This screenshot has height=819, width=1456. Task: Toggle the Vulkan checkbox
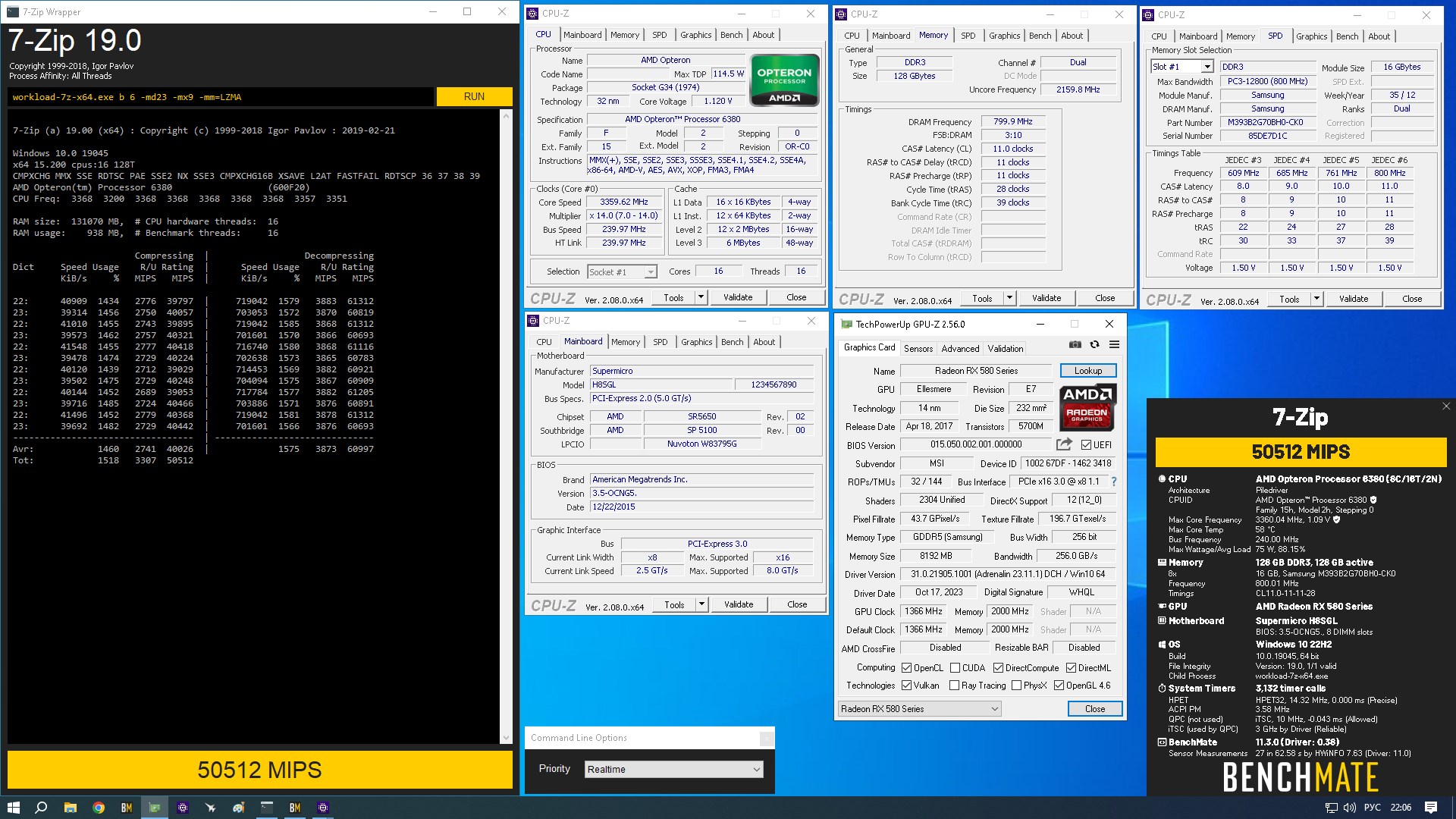[x=906, y=686]
